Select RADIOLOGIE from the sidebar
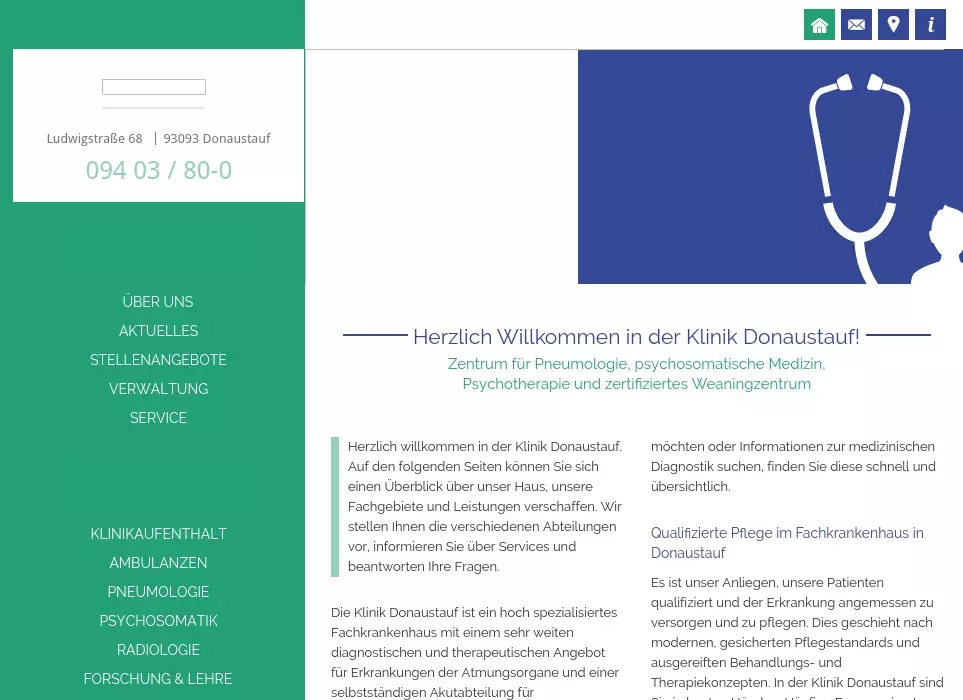This screenshot has height=700, width=963. click(x=158, y=650)
